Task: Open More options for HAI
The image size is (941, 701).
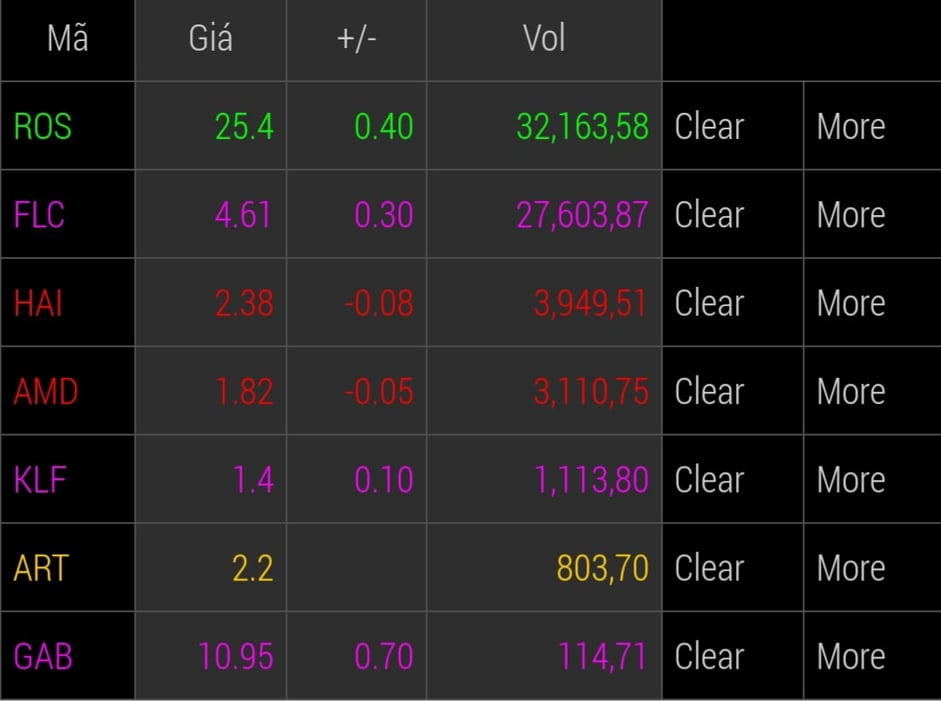Action: pyautogui.click(x=873, y=302)
